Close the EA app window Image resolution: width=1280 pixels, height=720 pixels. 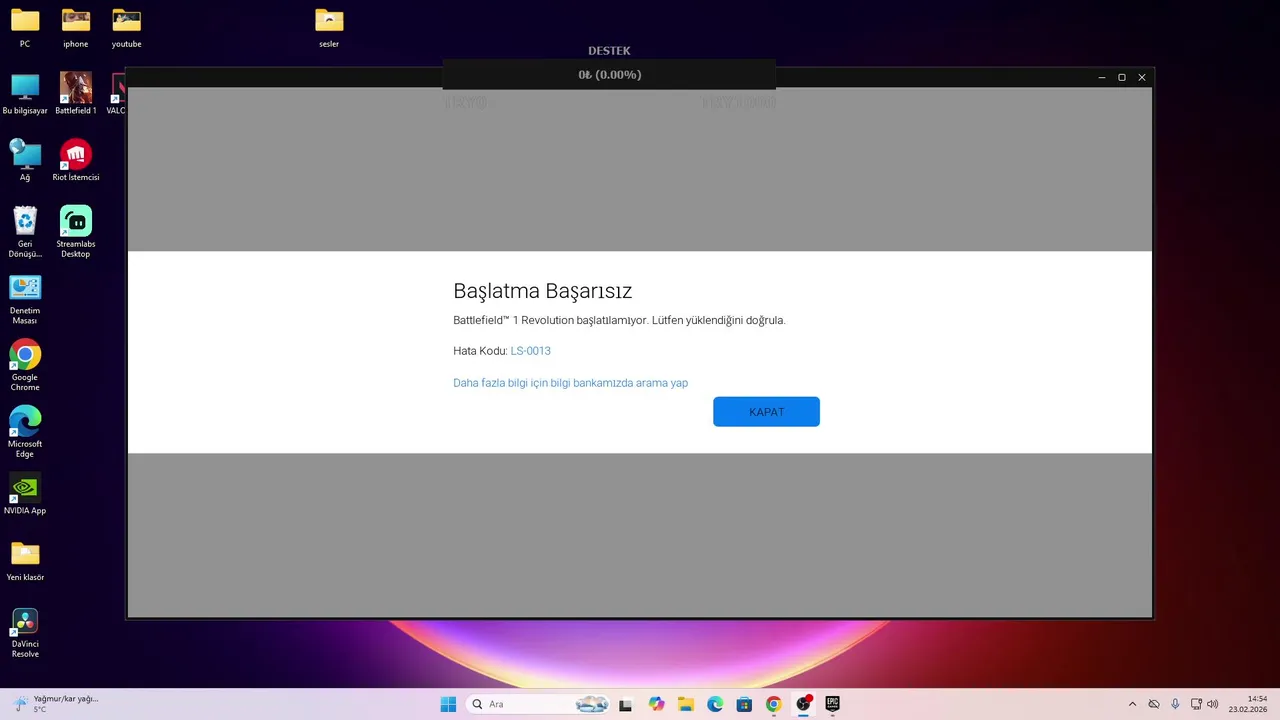coord(1142,77)
